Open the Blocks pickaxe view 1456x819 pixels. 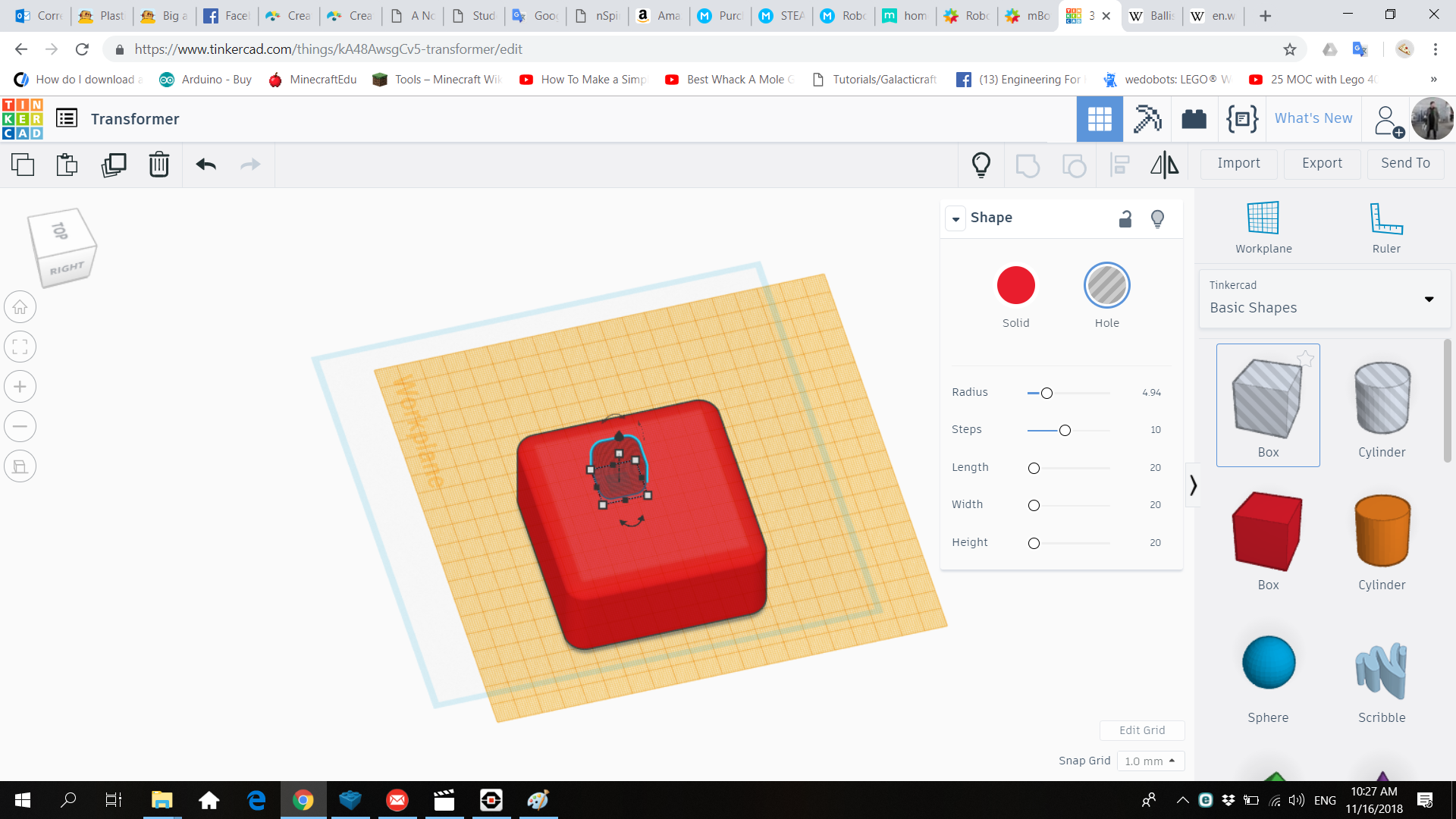click(1147, 119)
